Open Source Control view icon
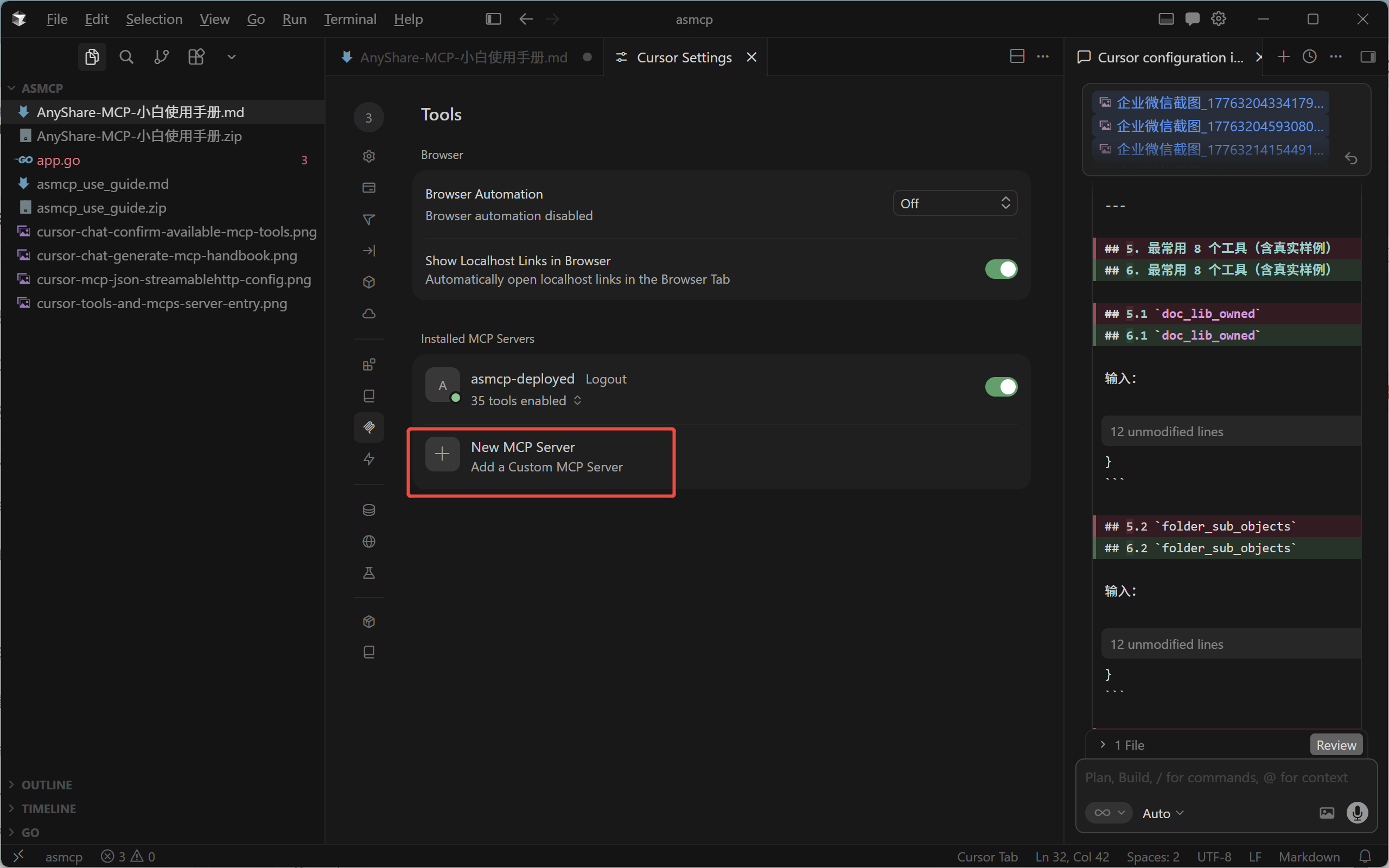This screenshot has width=1389, height=868. click(161, 57)
